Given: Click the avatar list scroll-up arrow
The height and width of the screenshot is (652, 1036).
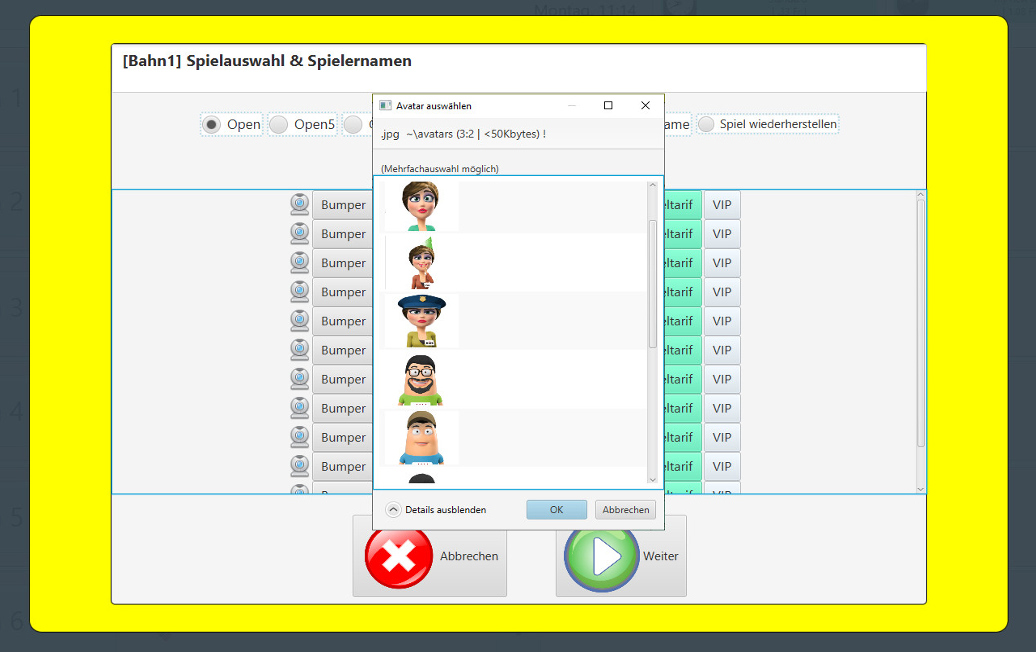Looking at the screenshot, I should [653, 185].
